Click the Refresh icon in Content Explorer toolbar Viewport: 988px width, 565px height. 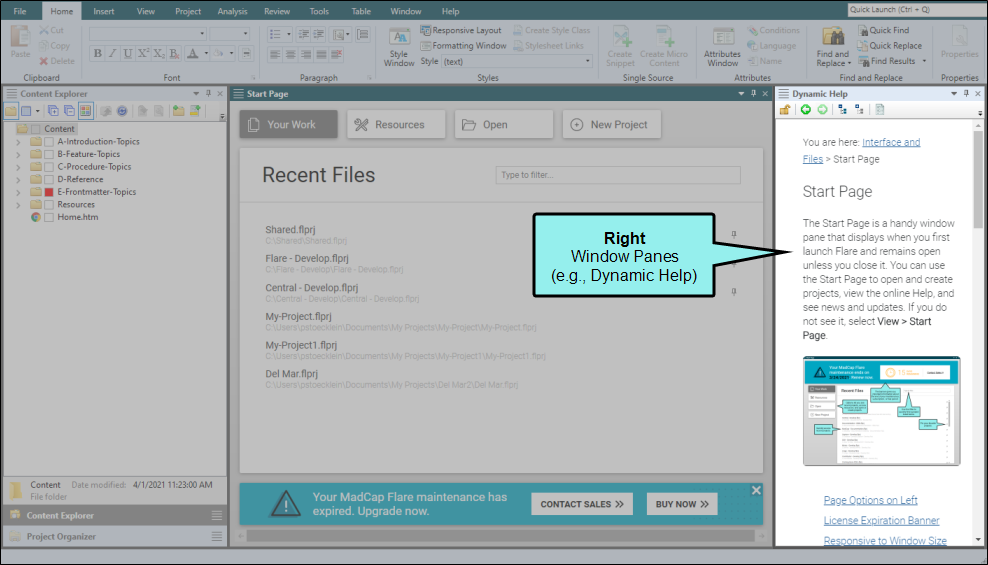pyautogui.click(x=122, y=111)
